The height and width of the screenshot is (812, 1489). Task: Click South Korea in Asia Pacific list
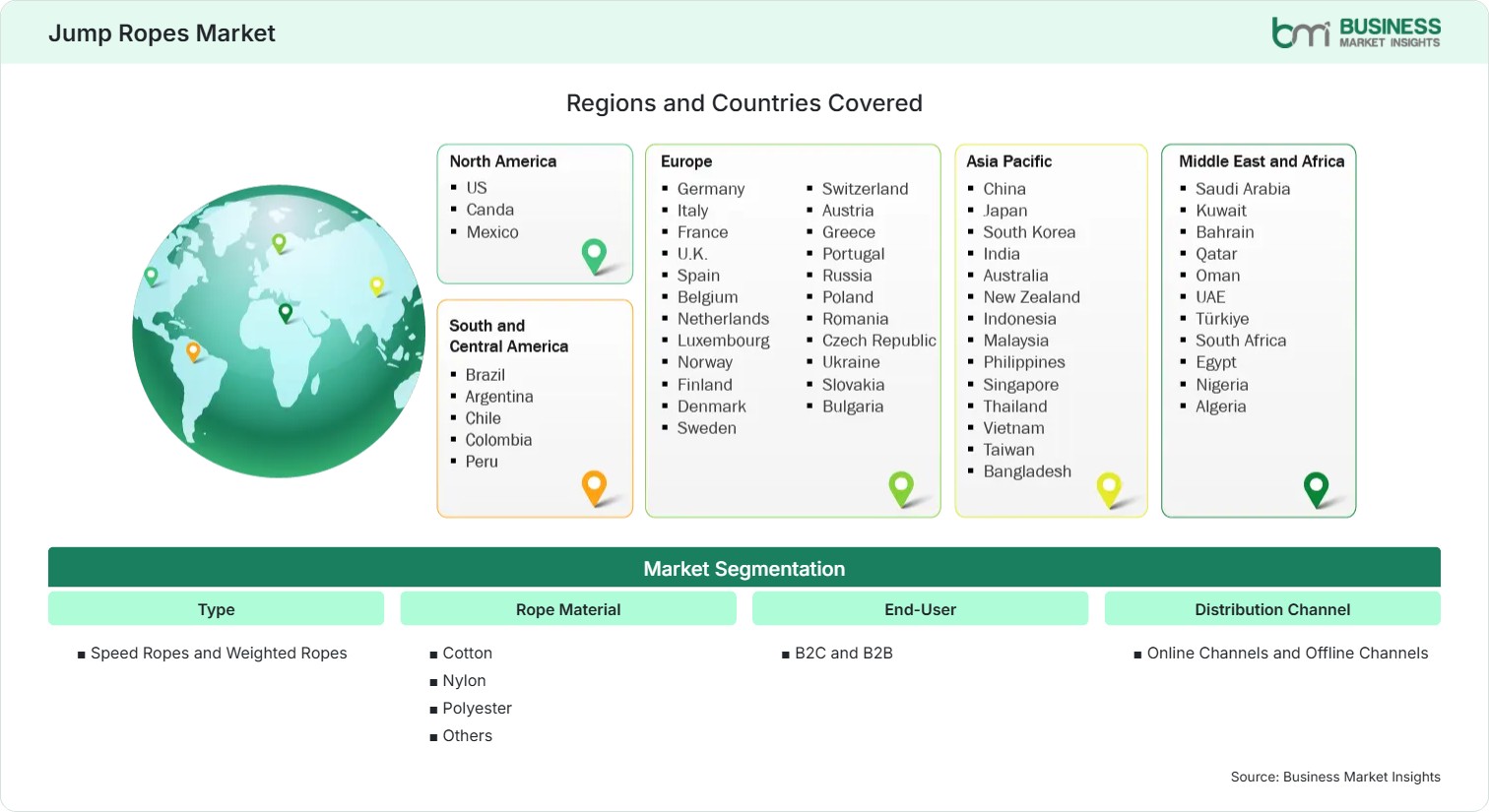1029,232
